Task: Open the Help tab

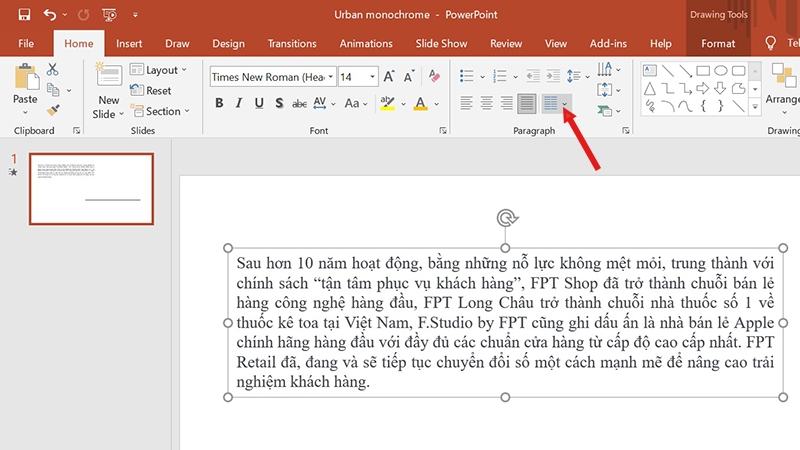Action: (x=661, y=44)
